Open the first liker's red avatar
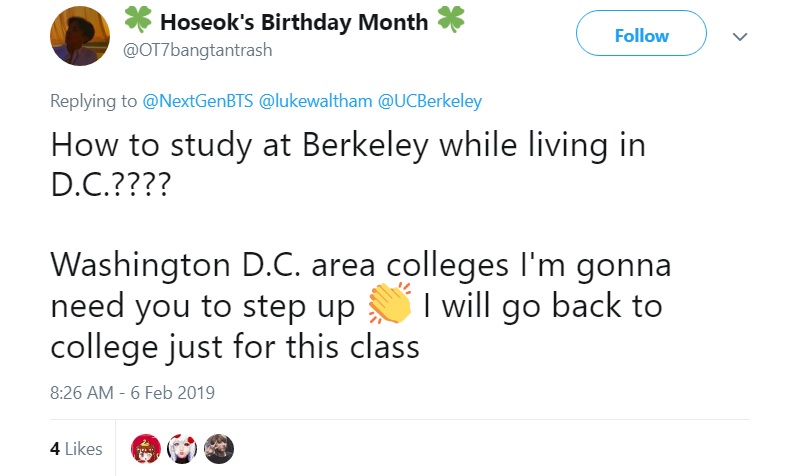This screenshot has height=476, width=800. click(146, 449)
